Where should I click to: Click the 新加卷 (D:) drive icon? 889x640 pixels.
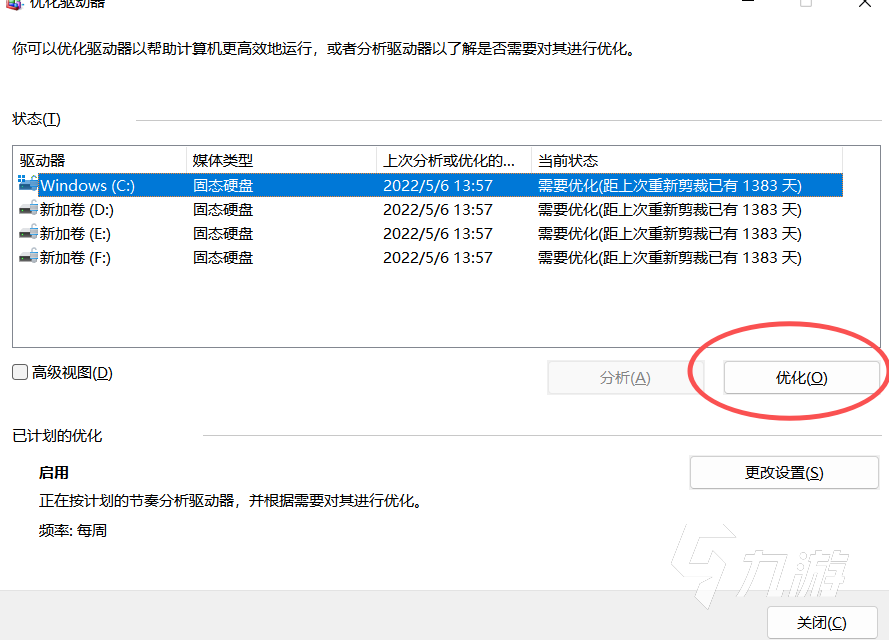click(27, 209)
